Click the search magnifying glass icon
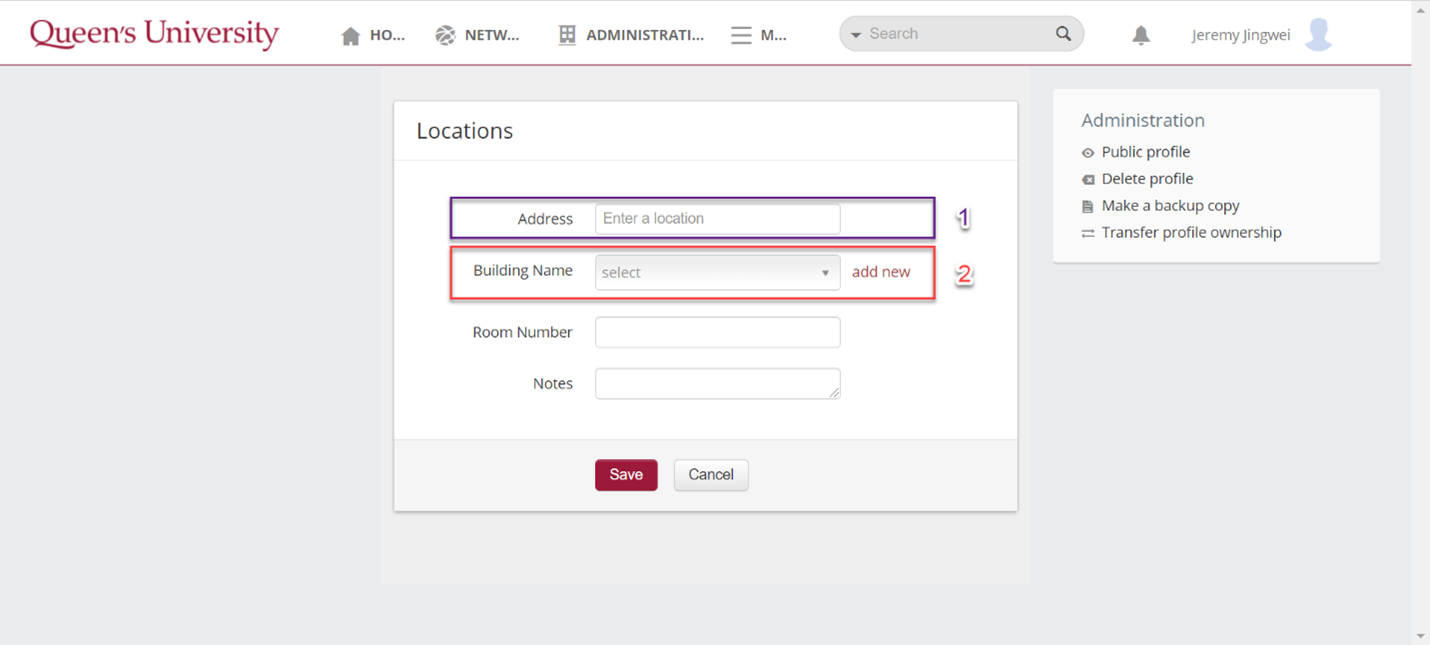The height and width of the screenshot is (645, 1430). pos(1063,34)
